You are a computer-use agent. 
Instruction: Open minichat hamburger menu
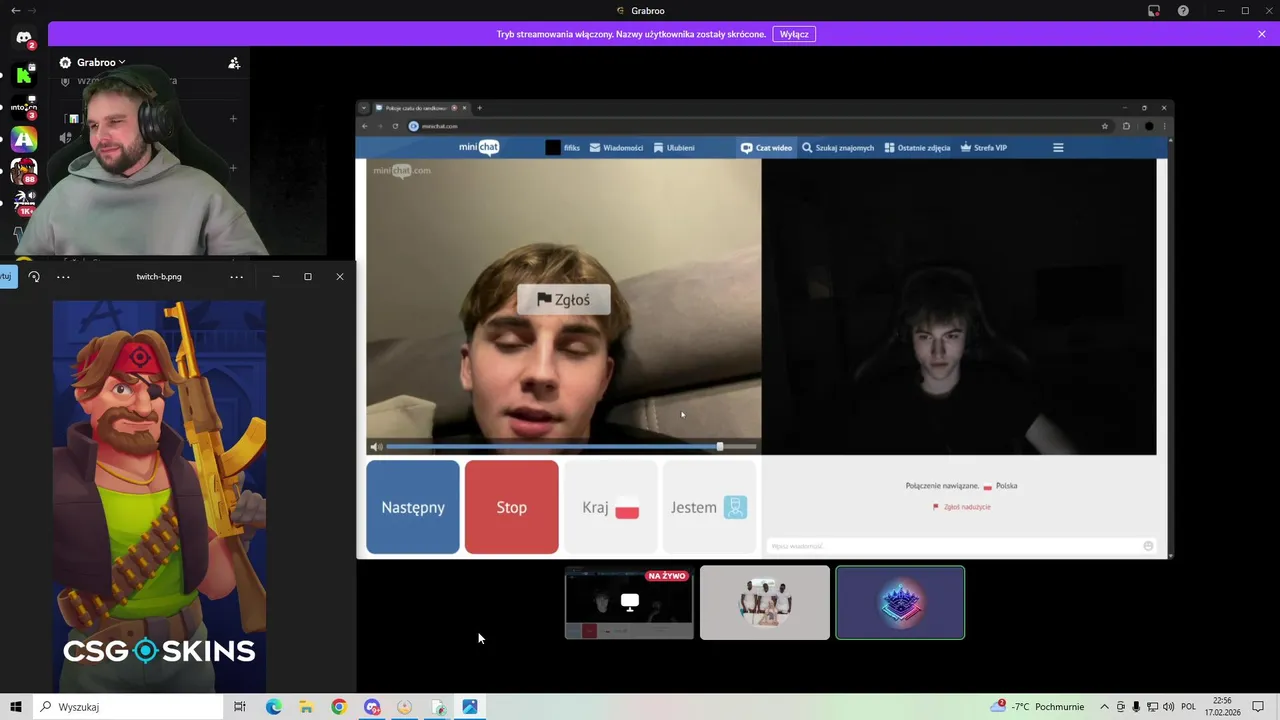click(1058, 148)
